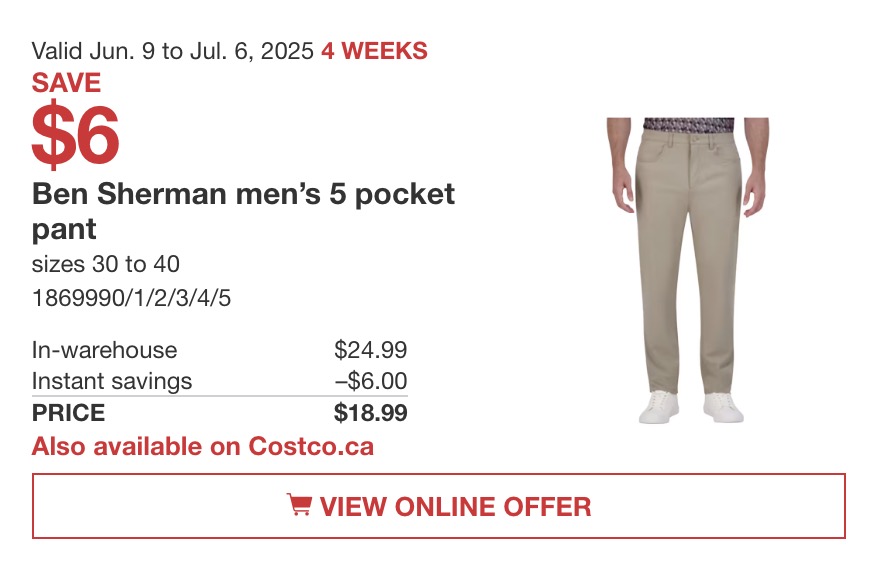Click the beige pants product image

click(x=688, y=270)
